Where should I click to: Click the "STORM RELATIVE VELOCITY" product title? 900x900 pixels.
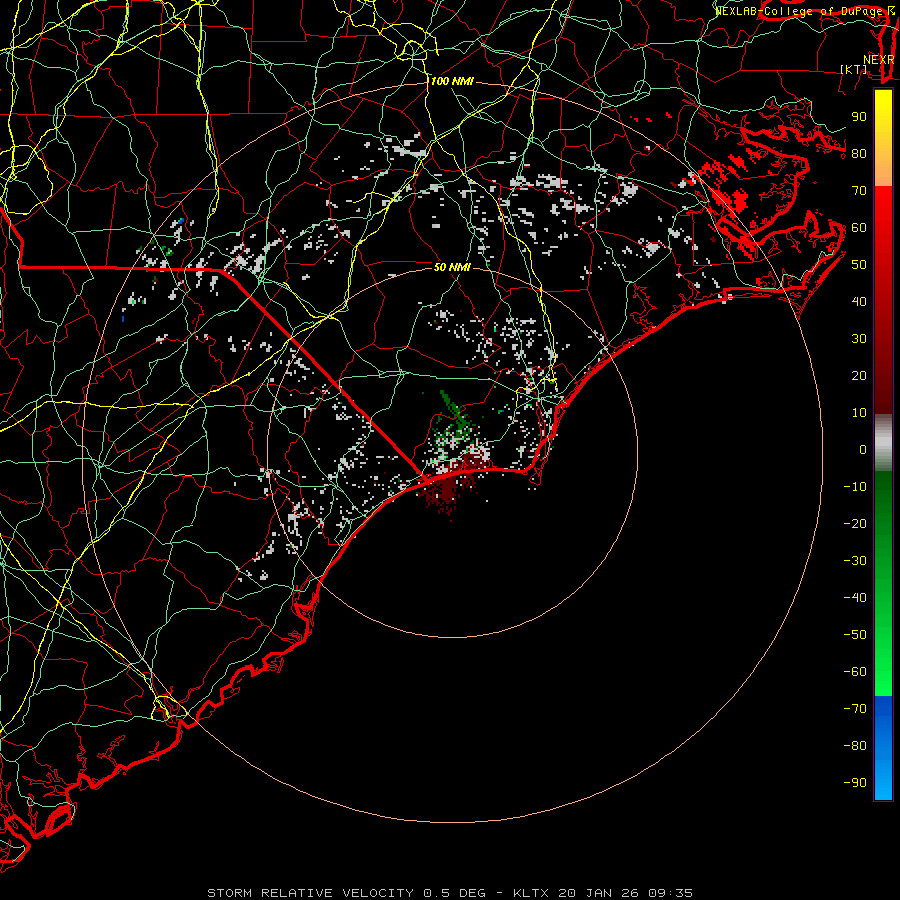[310, 893]
